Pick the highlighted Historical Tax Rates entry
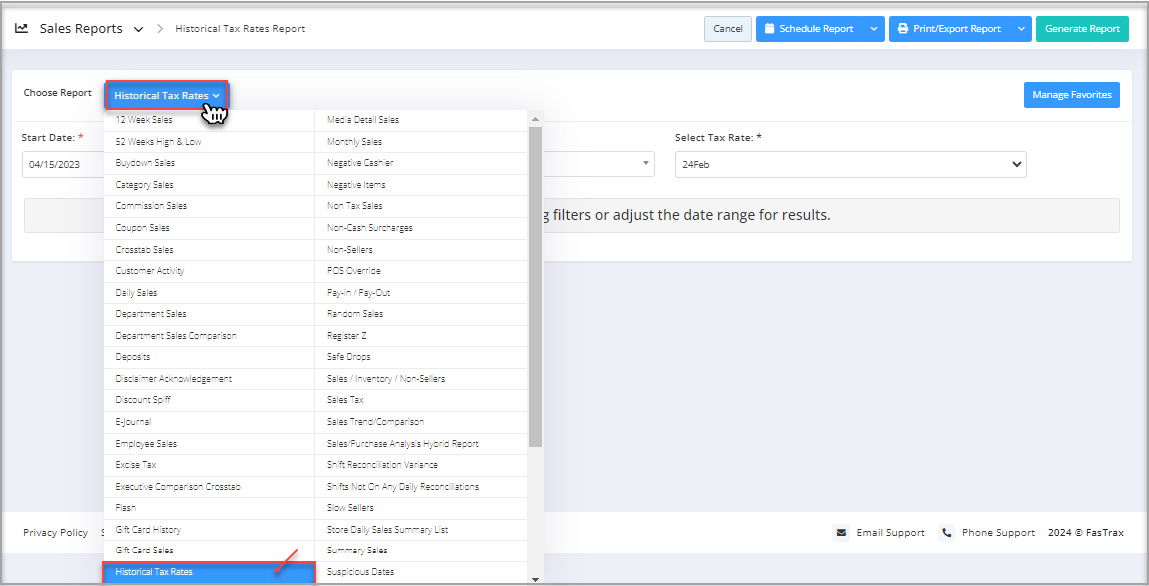Screen dimensions: 1149x586 [x=155, y=572]
